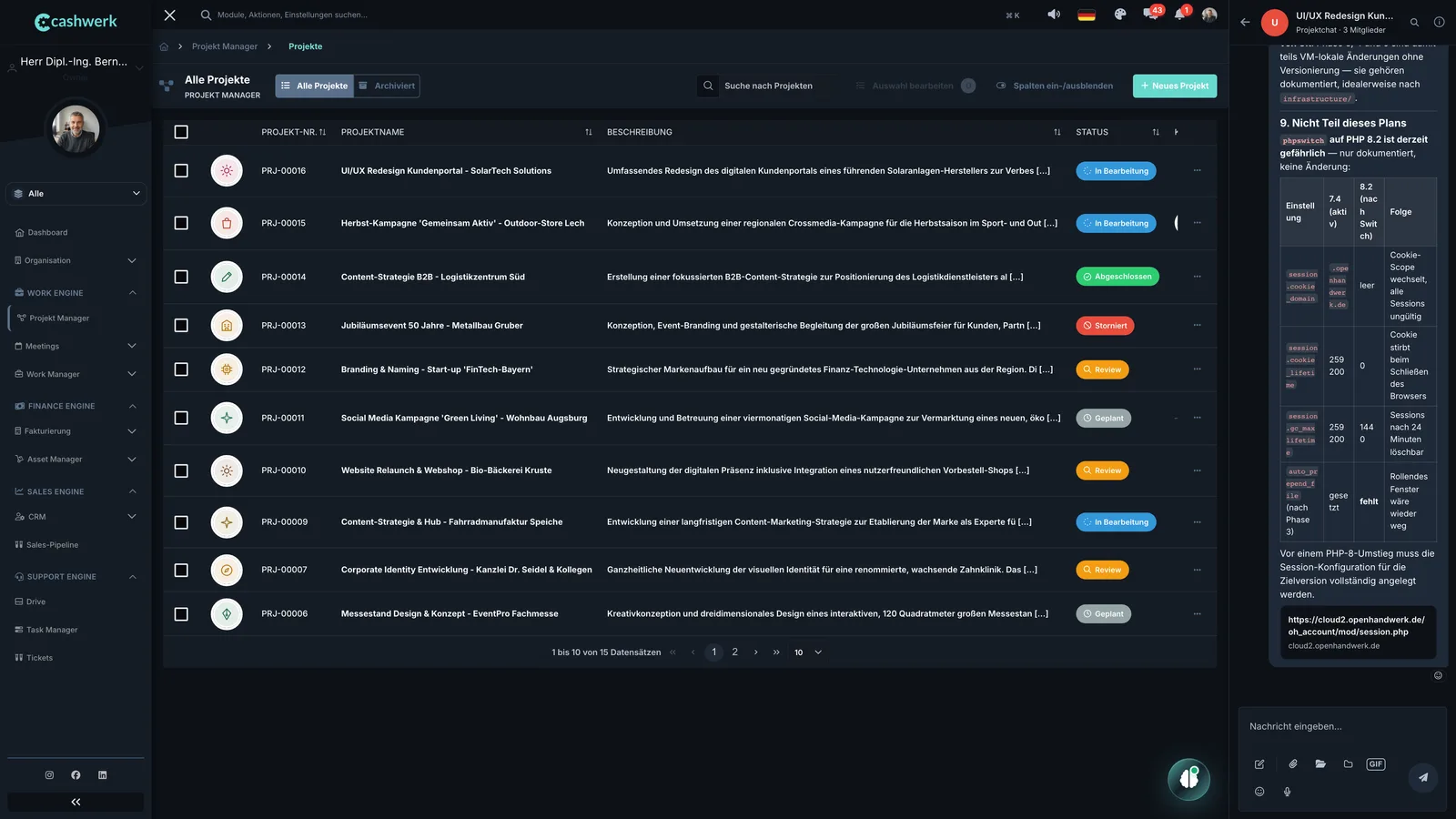Expand the Organisation menu
Image resolution: width=1456 pixels, height=819 pixels.
pos(76,260)
